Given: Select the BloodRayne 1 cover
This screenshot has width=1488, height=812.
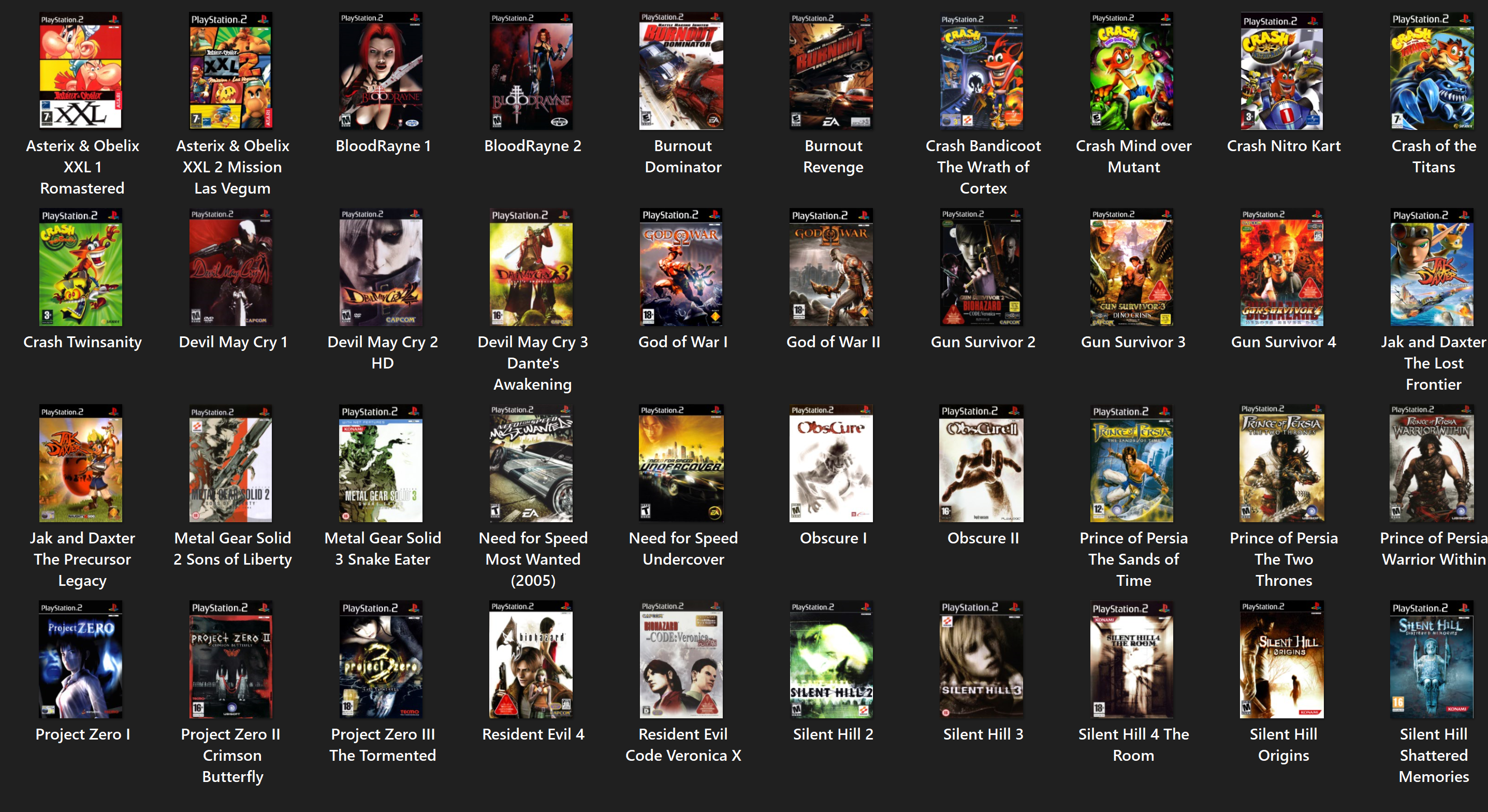Looking at the screenshot, I should 381,71.
